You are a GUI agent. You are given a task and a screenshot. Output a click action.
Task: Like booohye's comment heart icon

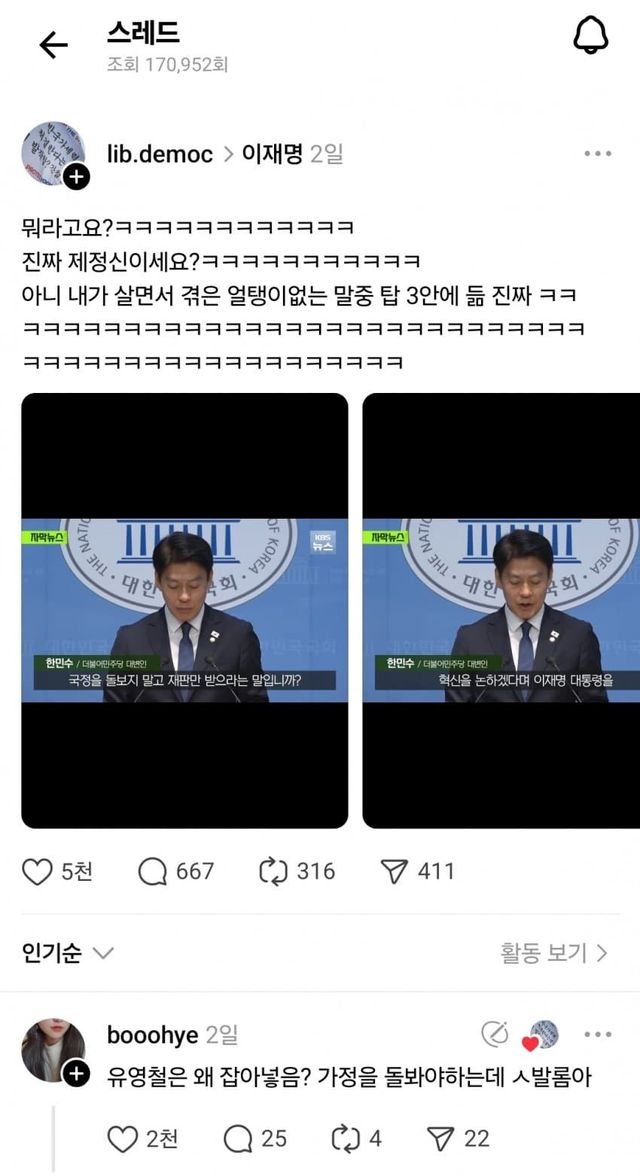pyautogui.click(x=122, y=1139)
